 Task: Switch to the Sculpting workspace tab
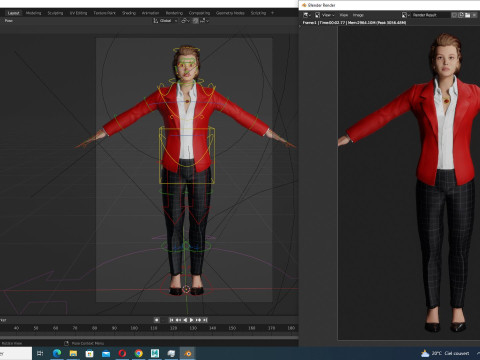(55, 13)
